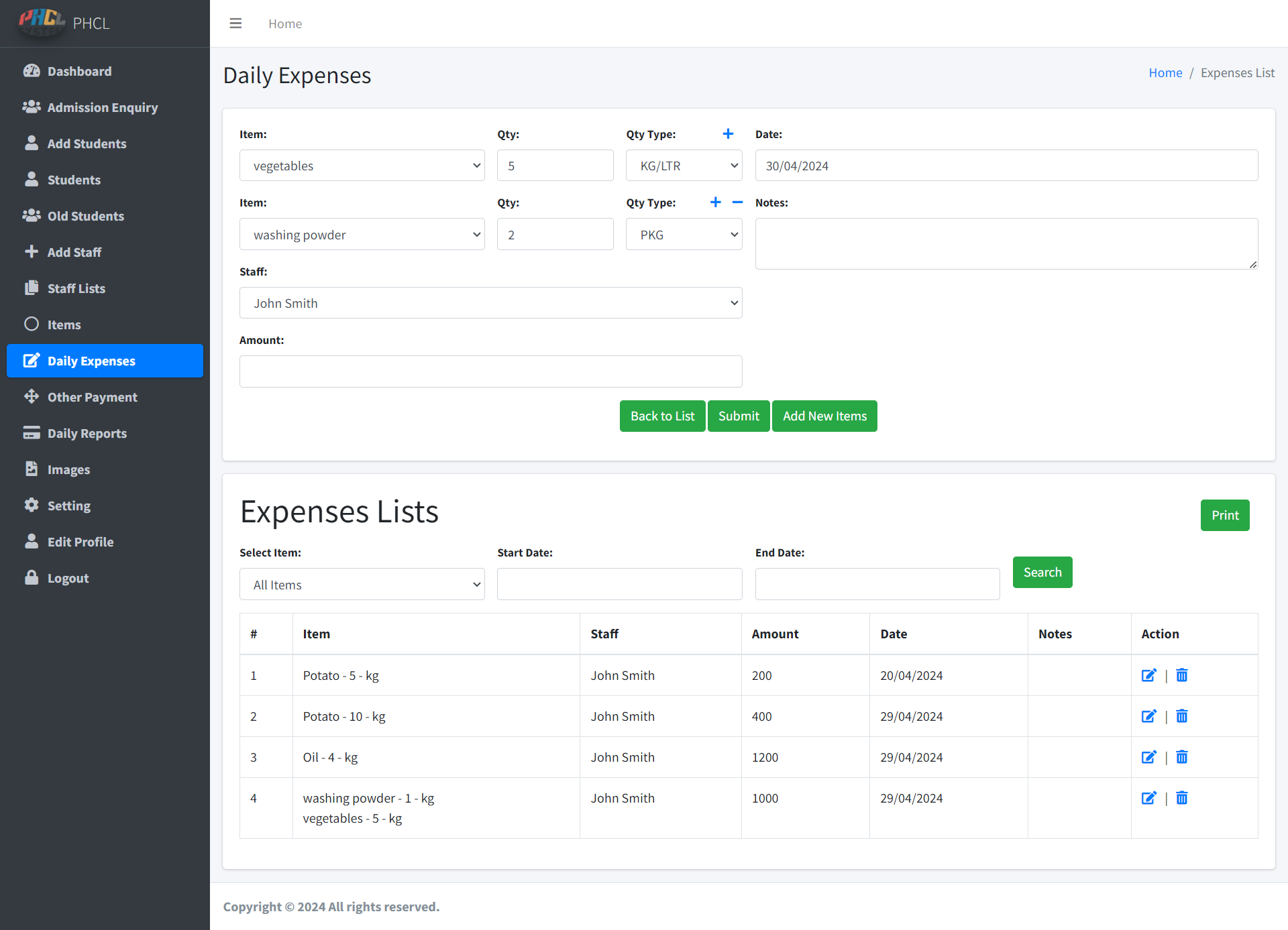Select Other Payment from sidebar
This screenshot has width=1288, height=930.
point(92,397)
